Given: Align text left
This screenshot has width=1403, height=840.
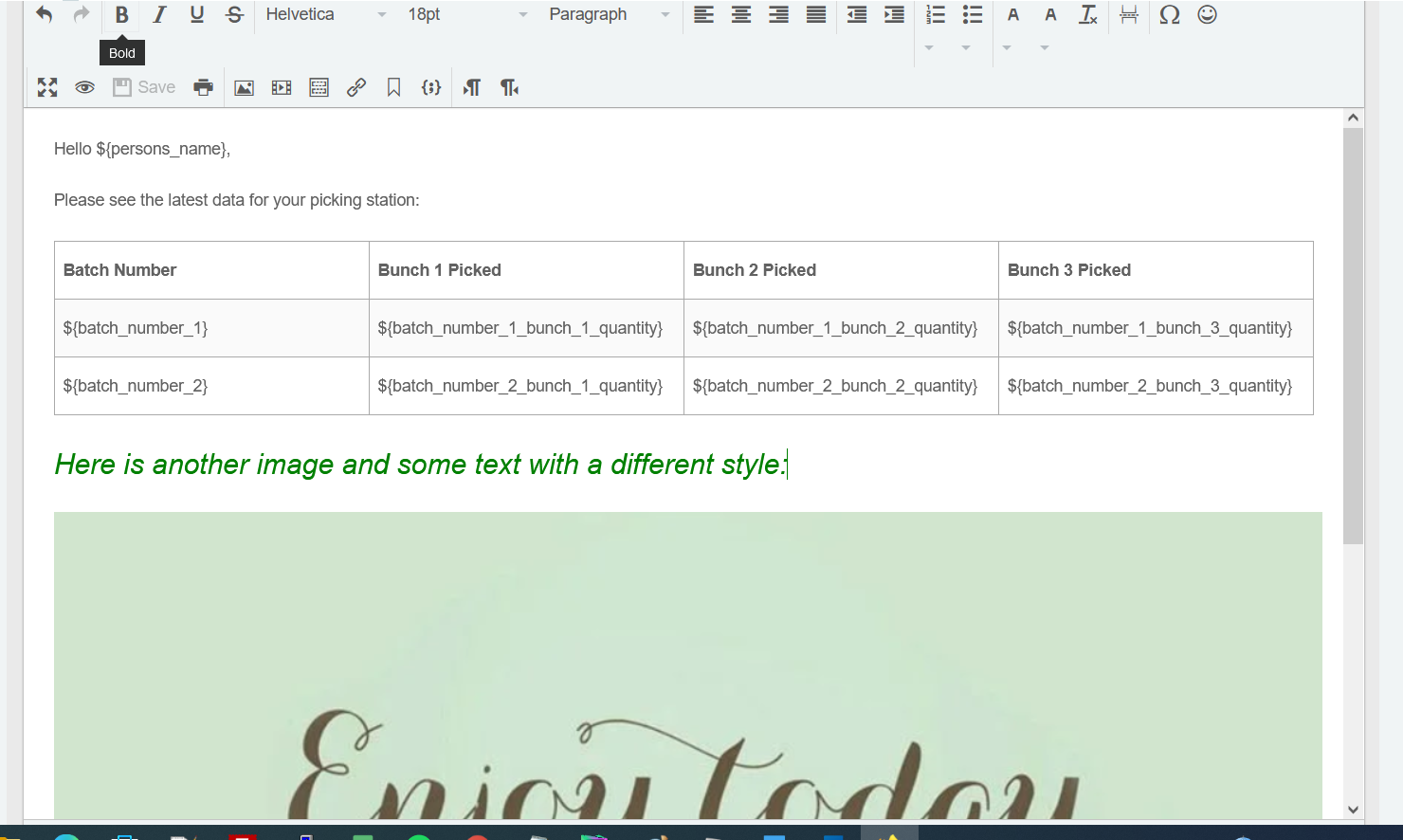Looking at the screenshot, I should pos(703,14).
